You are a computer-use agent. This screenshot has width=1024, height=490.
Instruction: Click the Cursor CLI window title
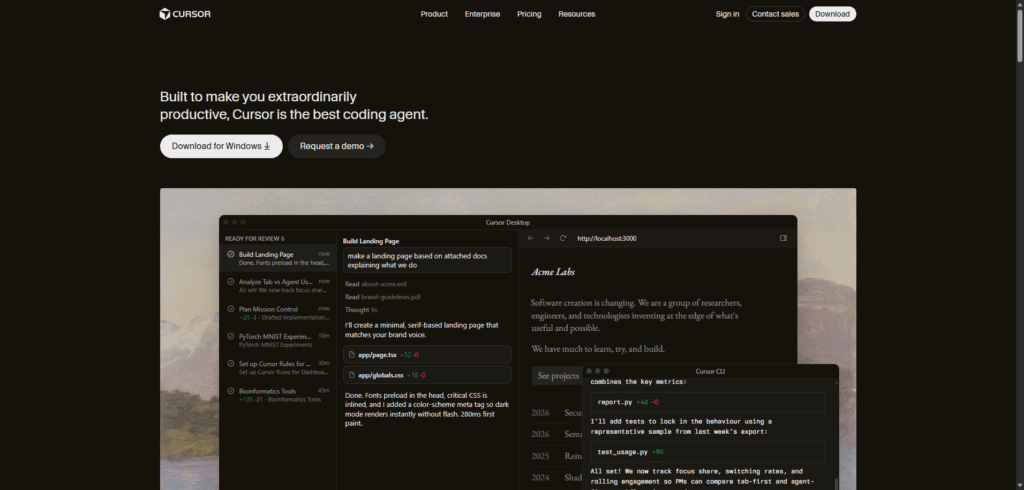pos(710,371)
